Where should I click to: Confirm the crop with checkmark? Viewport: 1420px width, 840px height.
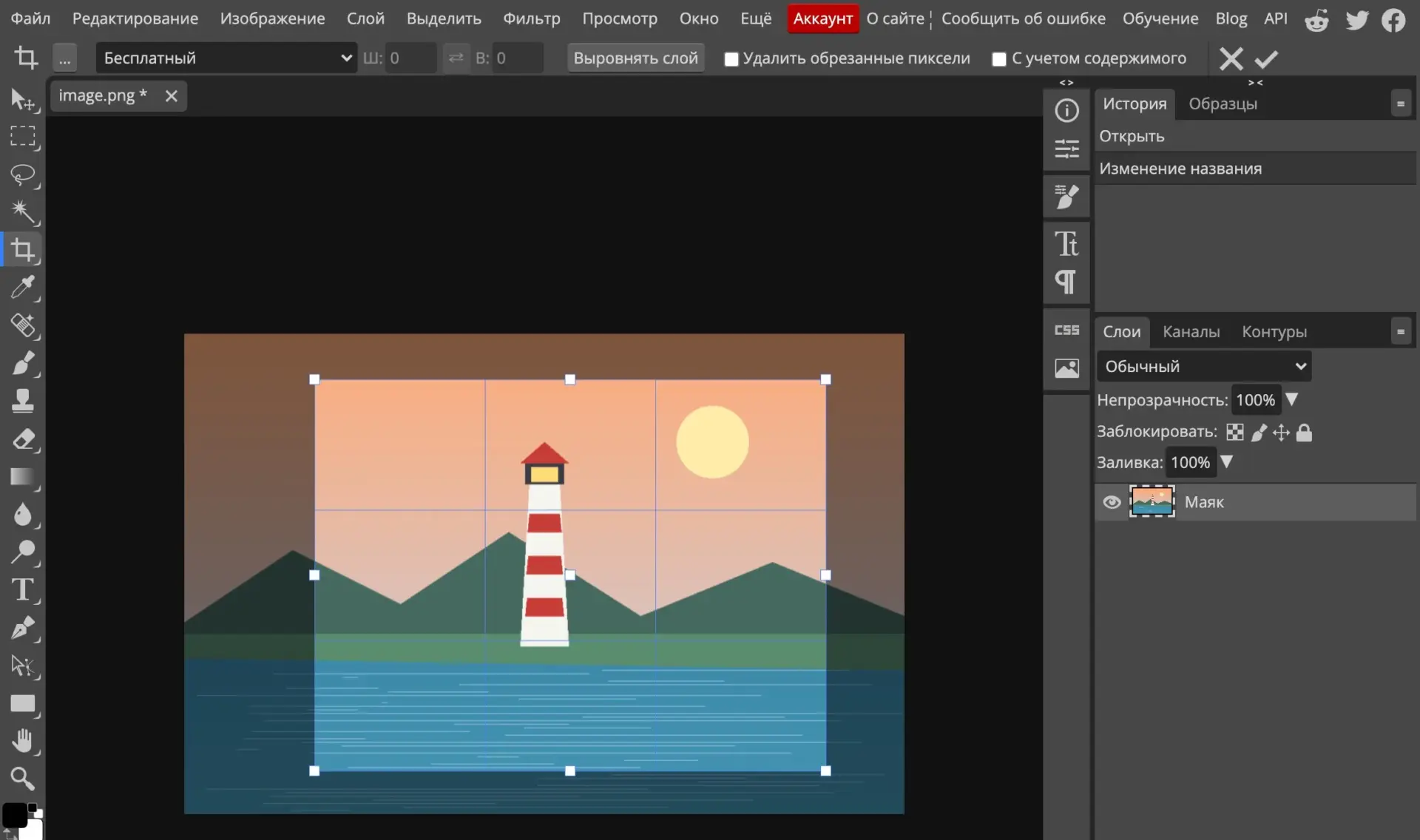click(1266, 58)
